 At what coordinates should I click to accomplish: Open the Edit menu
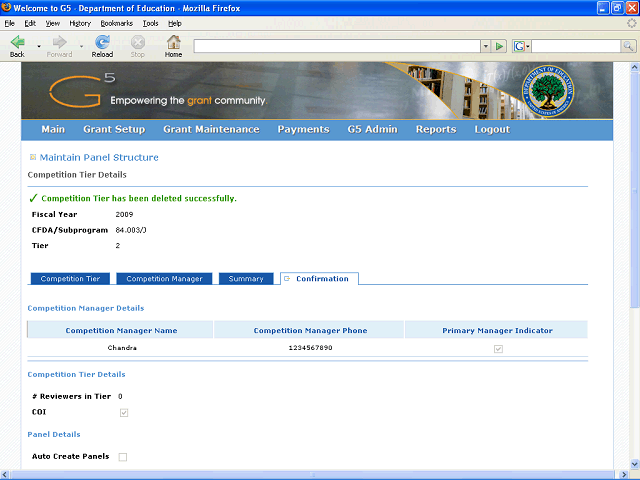[30, 23]
